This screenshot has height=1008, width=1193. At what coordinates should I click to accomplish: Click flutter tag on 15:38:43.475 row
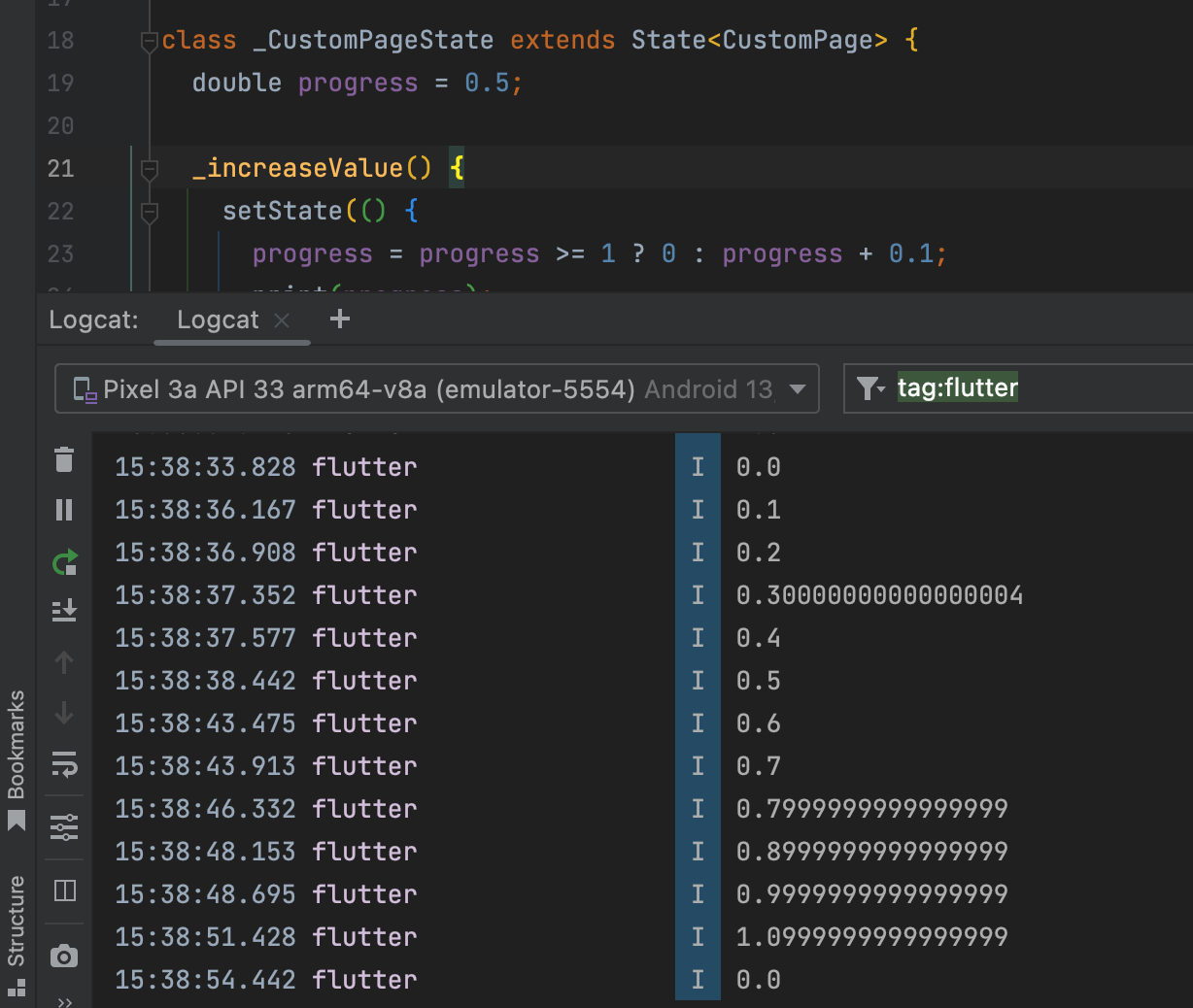tap(364, 723)
